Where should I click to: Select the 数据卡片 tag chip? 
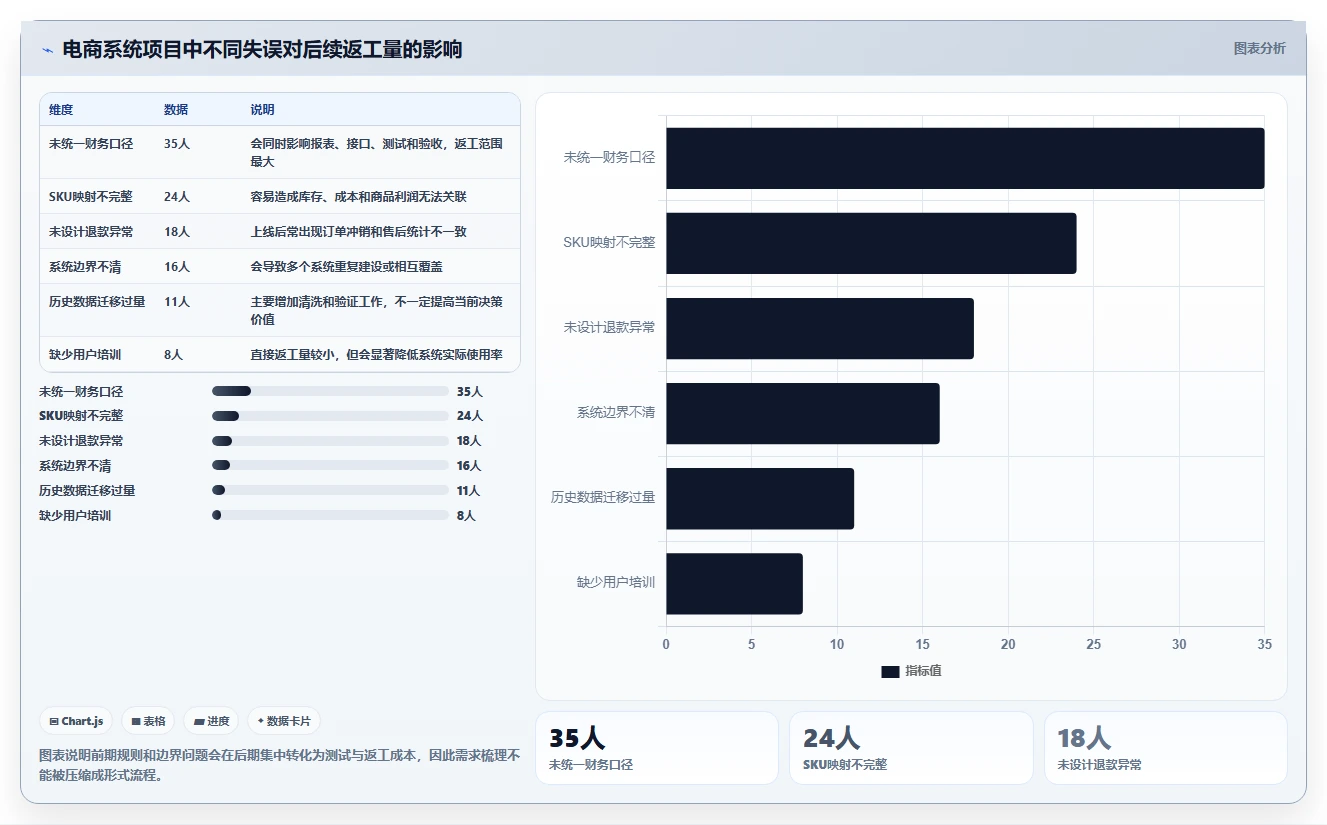[284, 721]
